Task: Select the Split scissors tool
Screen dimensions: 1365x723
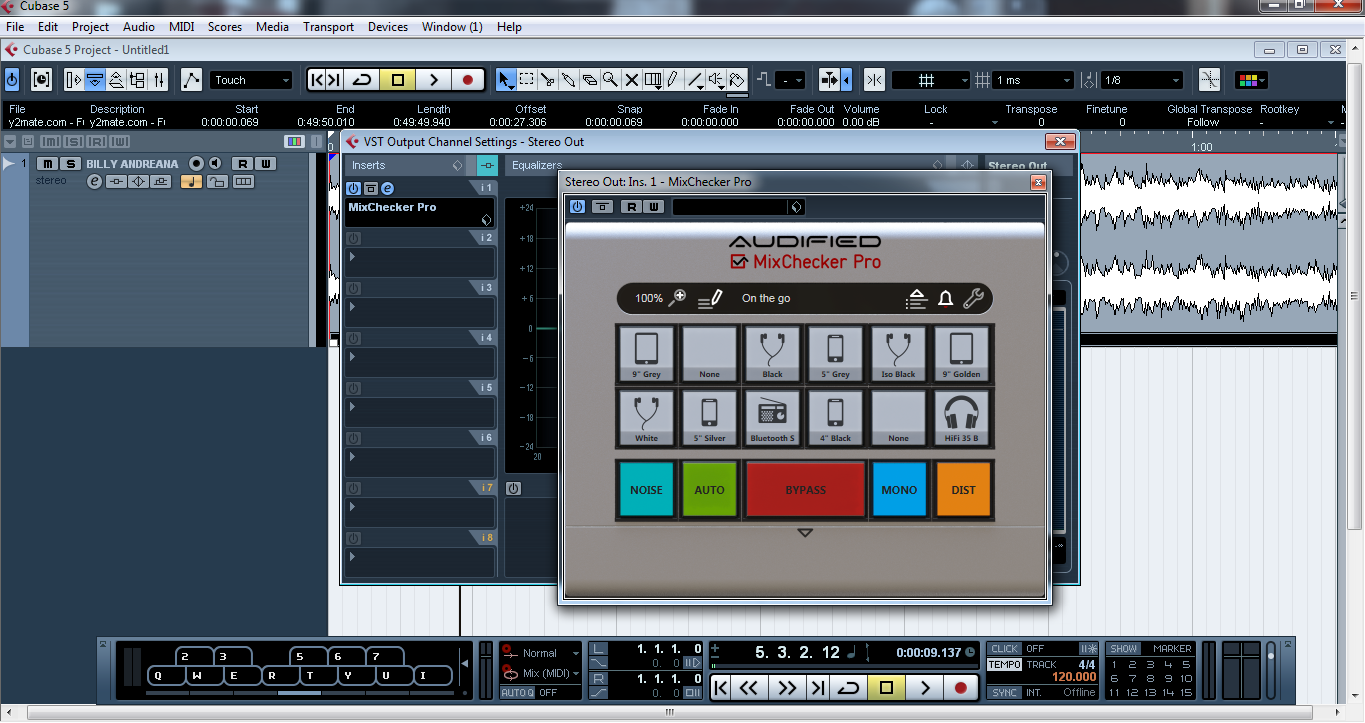Action: point(548,80)
